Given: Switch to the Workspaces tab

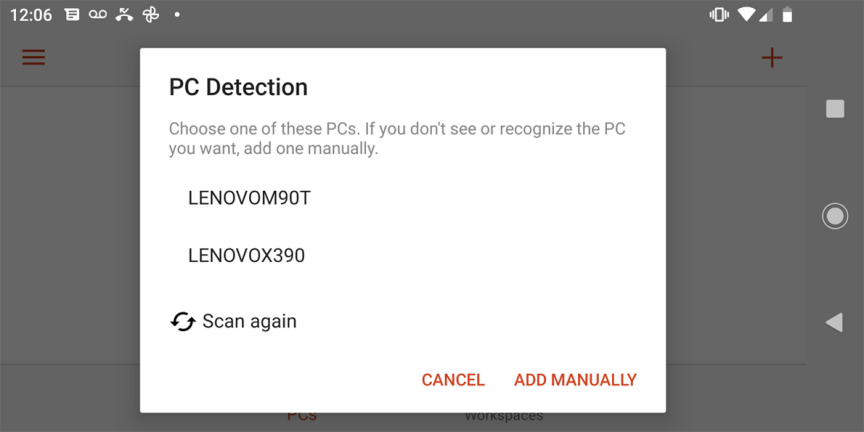Looking at the screenshot, I should point(504,416).
